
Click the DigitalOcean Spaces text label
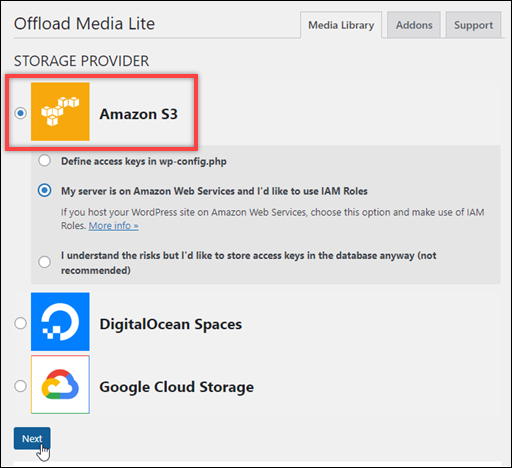(x=171, y=324)
